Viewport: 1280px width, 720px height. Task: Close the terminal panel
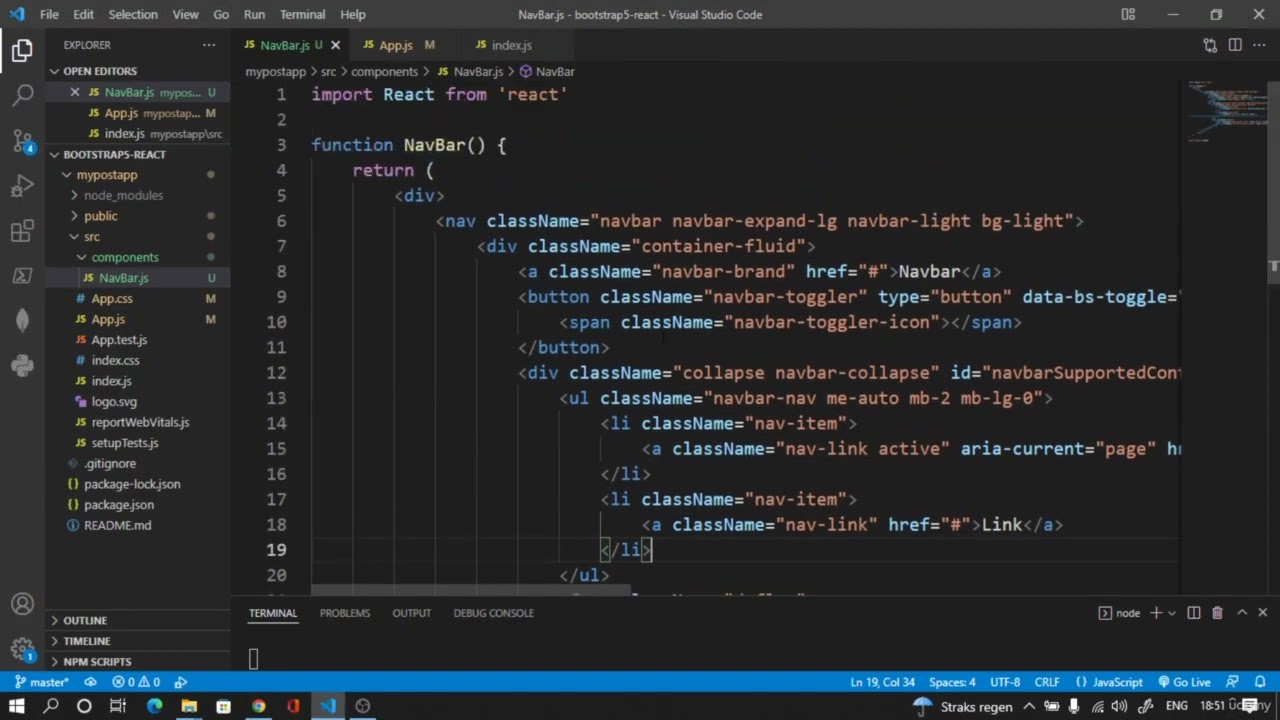coord(1262,613)
